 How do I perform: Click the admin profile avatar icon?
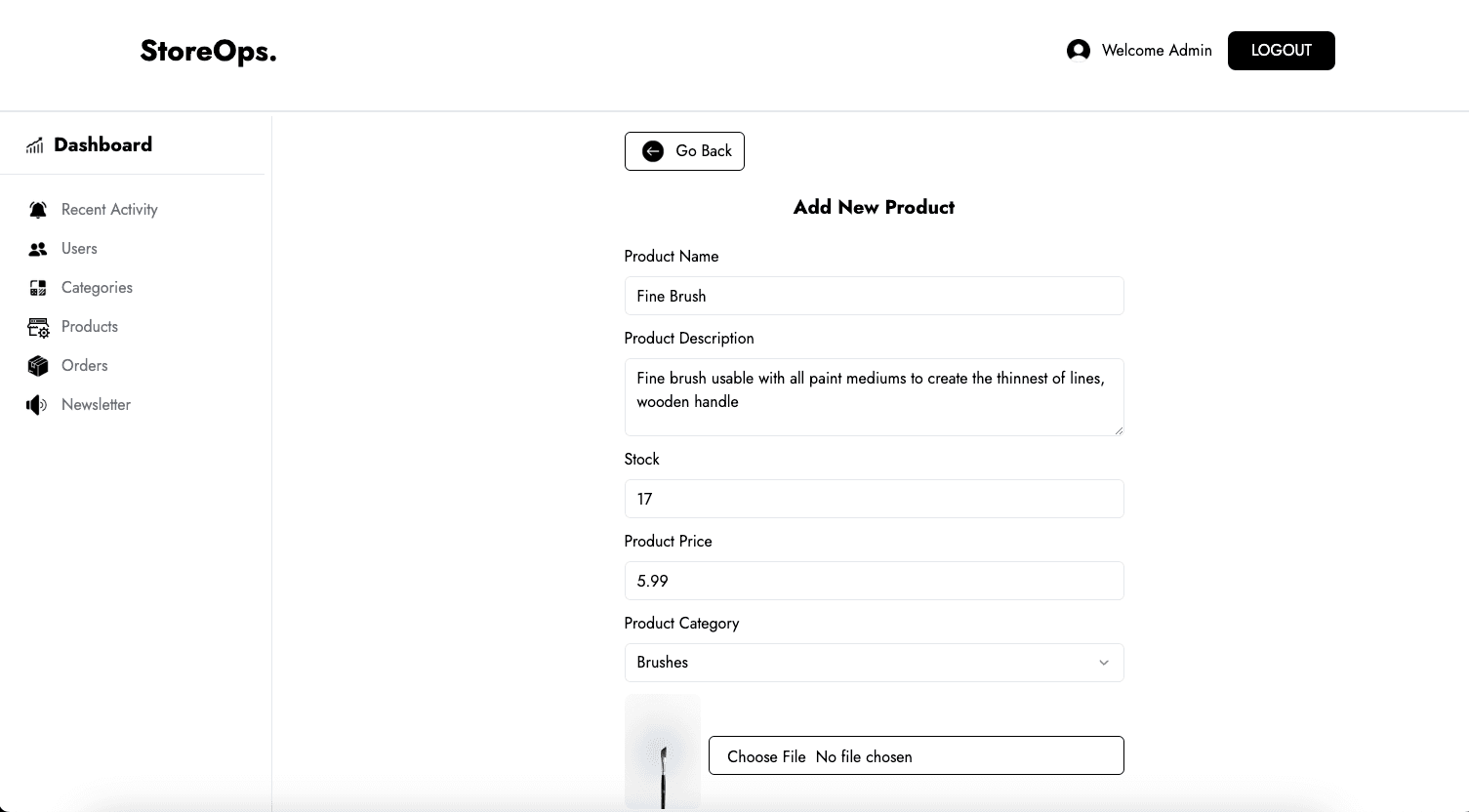[1078, 51]
